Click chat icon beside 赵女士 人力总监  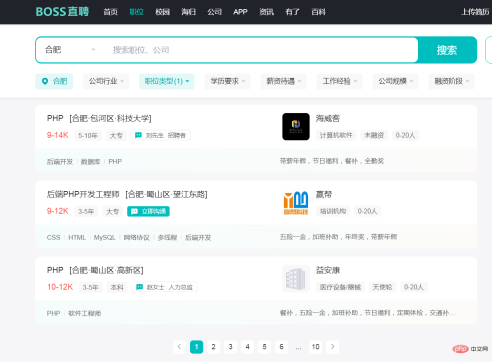coord(139,287)
